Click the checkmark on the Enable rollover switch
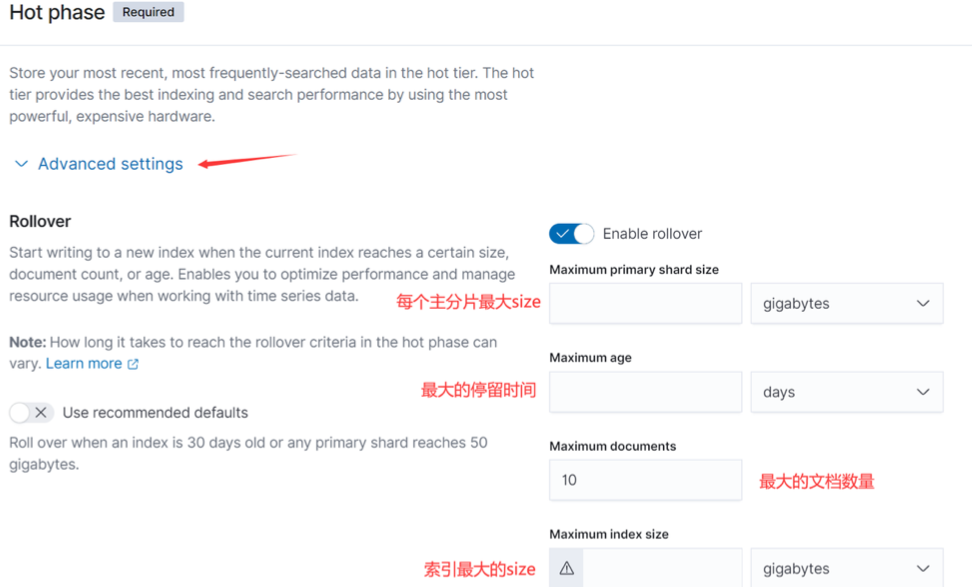This screenshot has height=587, width=972. pyautogui.click(x=562, y=234)
